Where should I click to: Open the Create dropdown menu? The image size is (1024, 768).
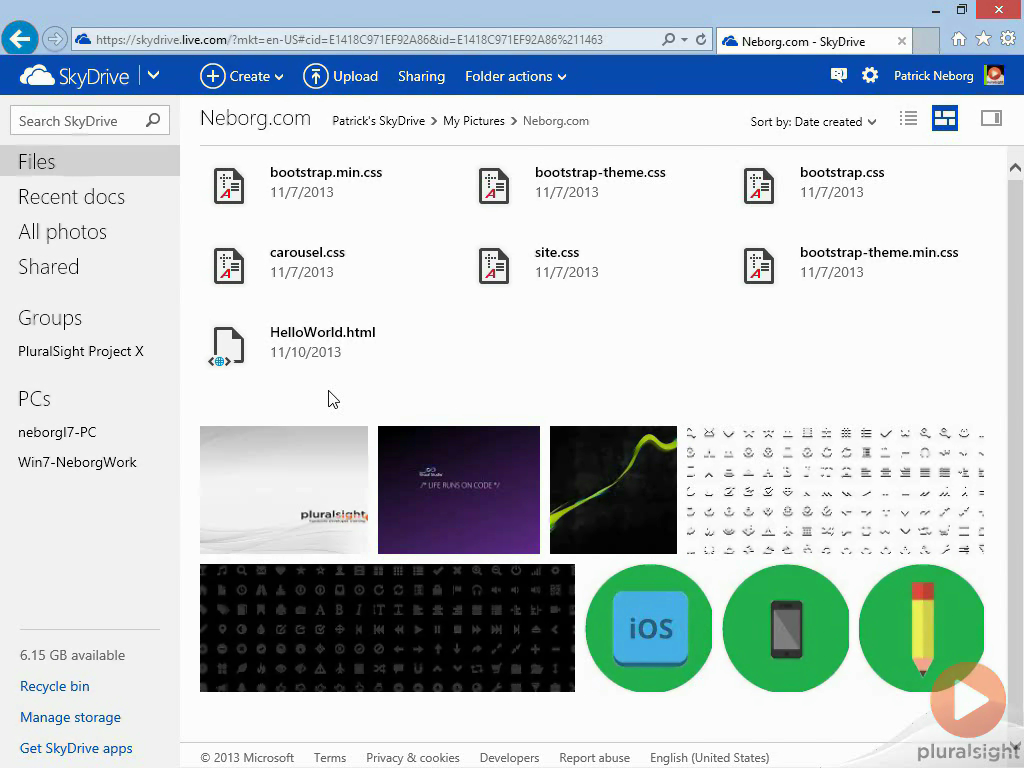point(242,76)
